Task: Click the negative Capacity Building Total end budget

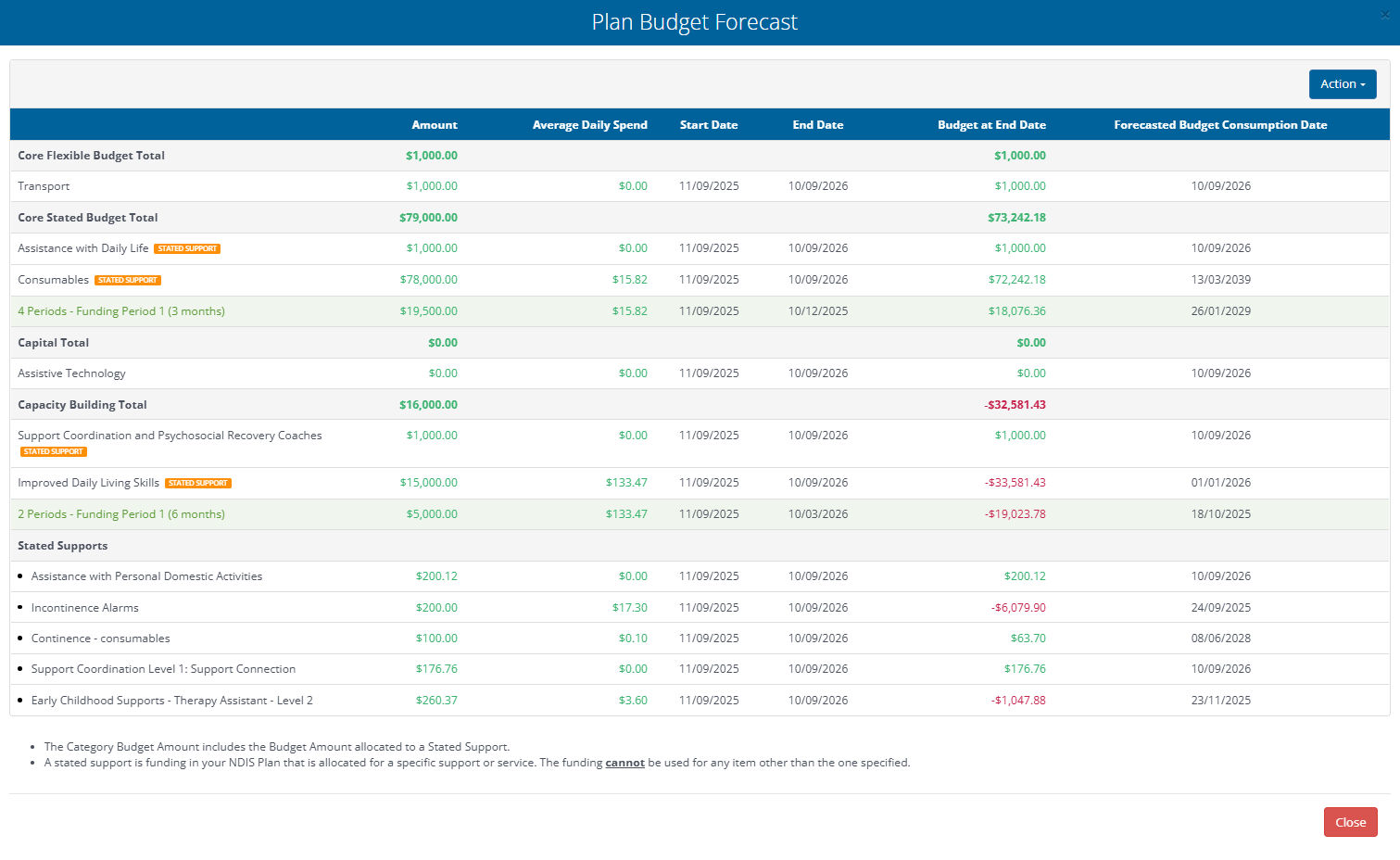Action: (1015, 405)
